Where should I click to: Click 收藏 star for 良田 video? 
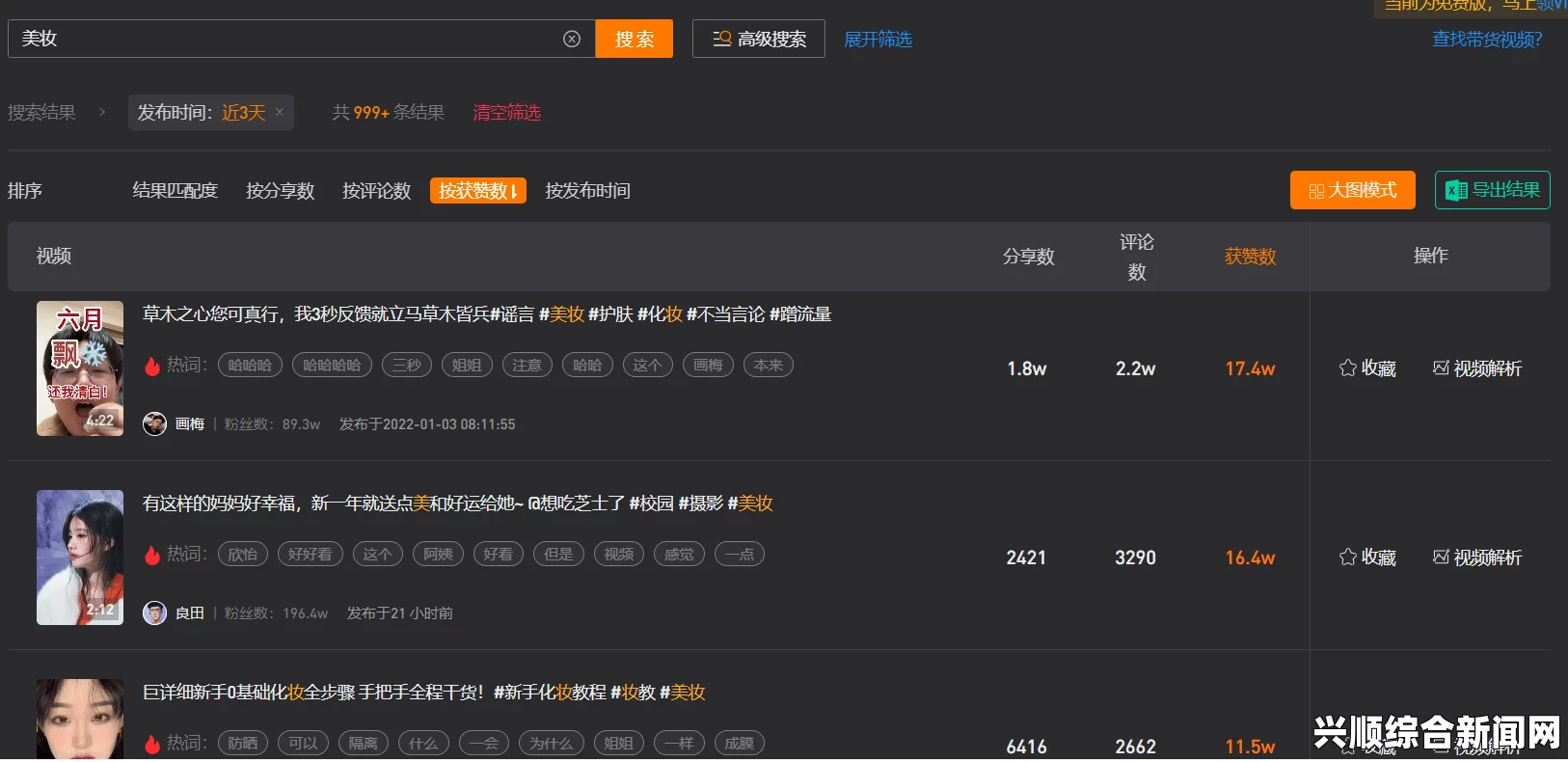[1367, 558]
